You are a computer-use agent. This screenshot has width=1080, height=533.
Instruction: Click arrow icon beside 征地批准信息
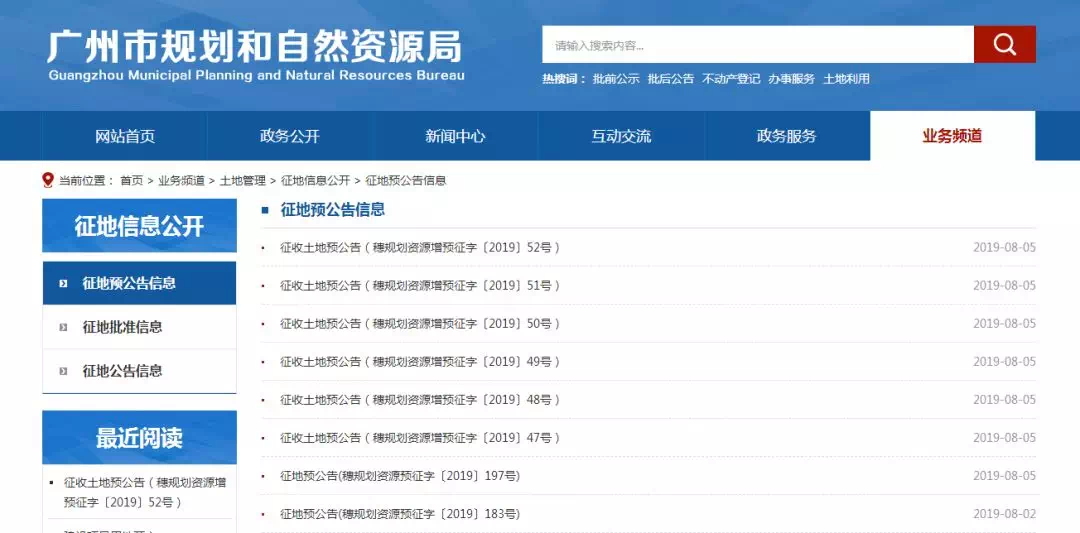pos(63,327)
